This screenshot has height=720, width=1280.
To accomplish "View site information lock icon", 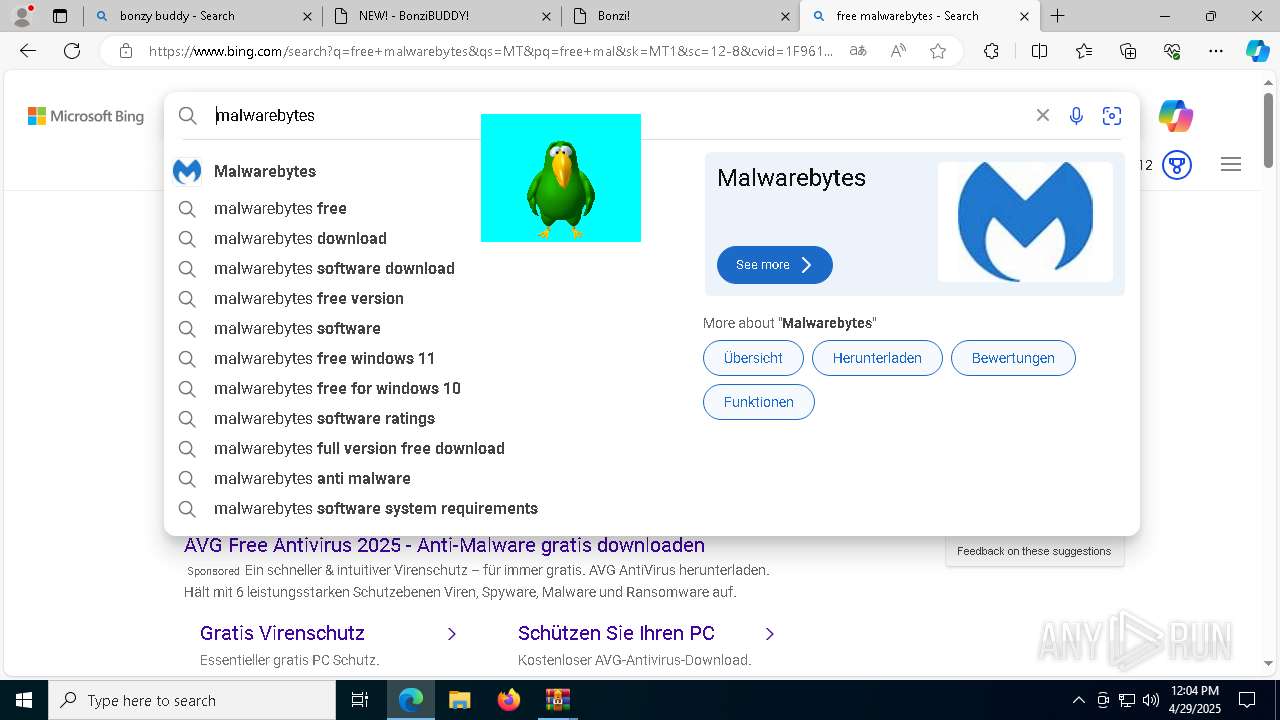I will point(125,51).
